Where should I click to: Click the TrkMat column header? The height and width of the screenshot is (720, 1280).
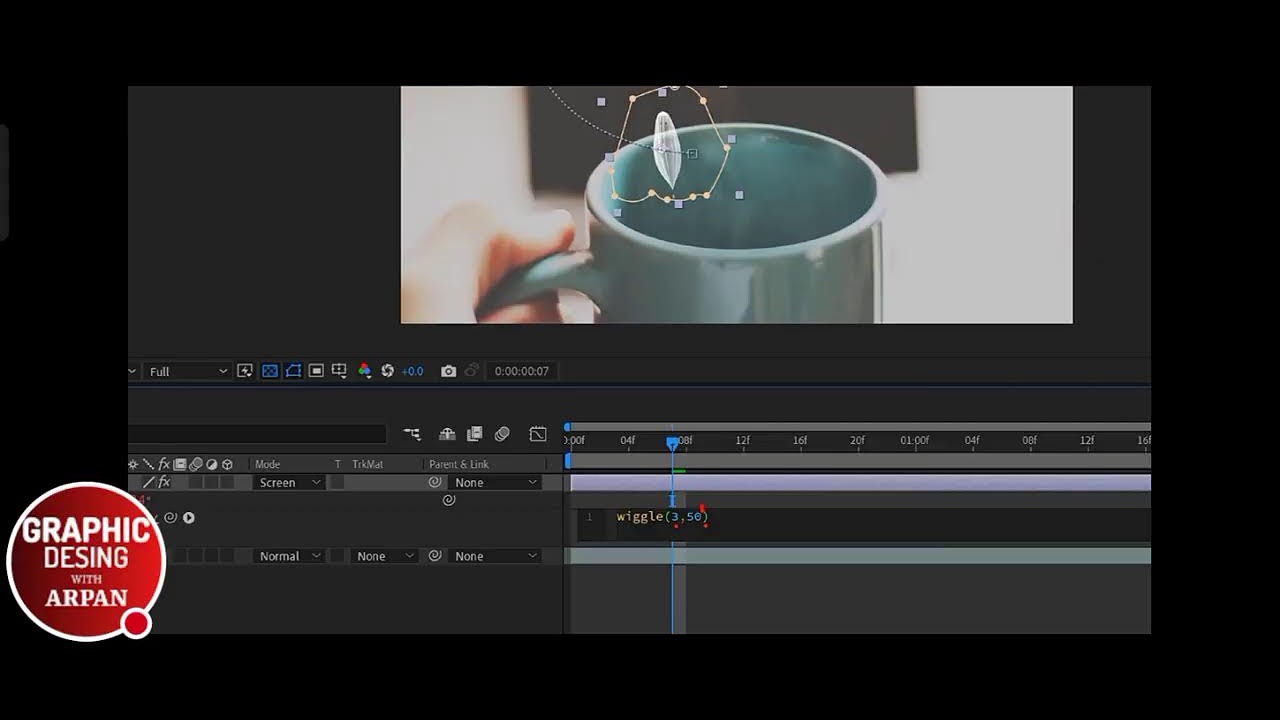[x=367, y=464]
